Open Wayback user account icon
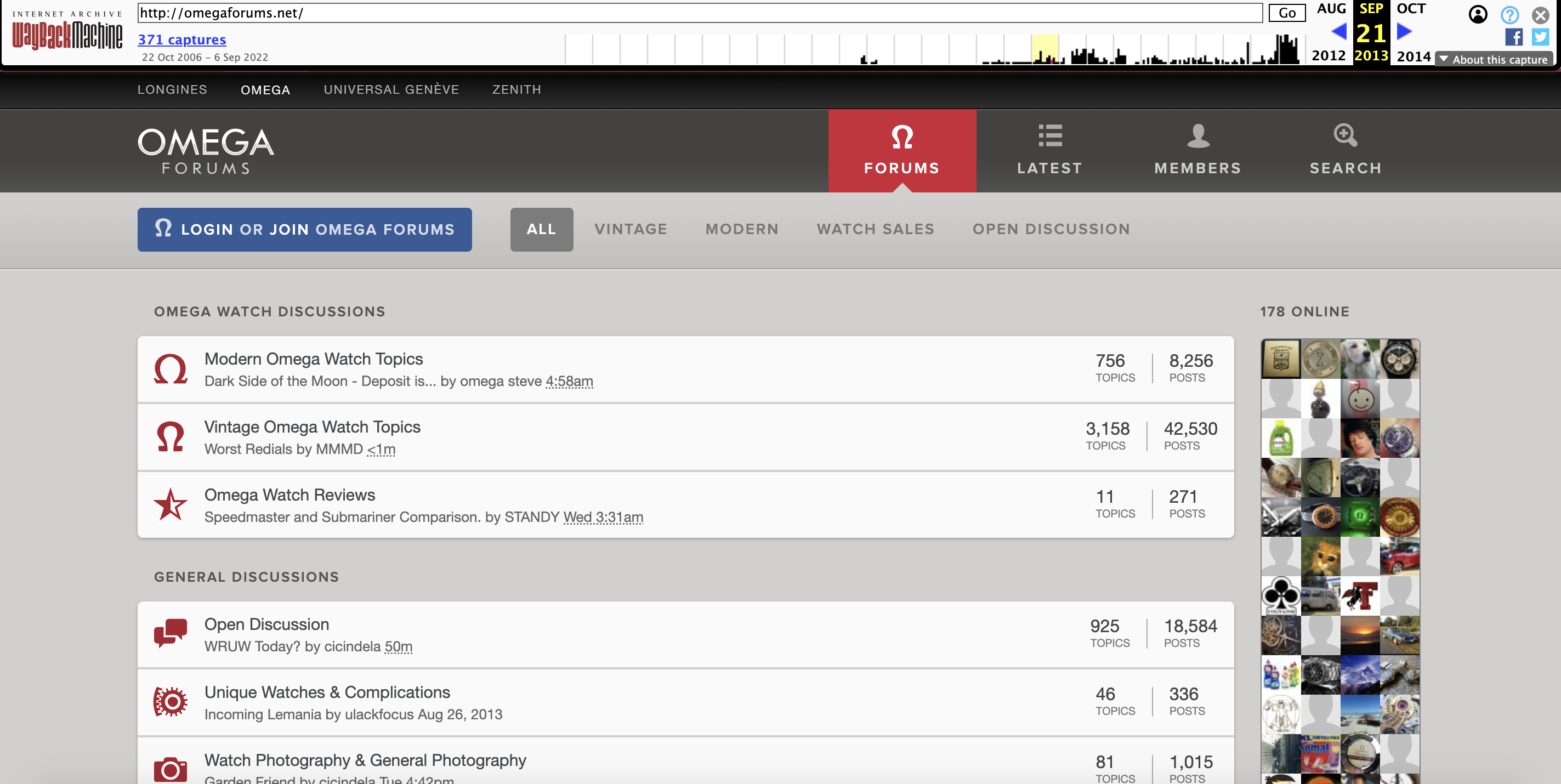Screen dimensions: 1561x784 click(1477, 15)
